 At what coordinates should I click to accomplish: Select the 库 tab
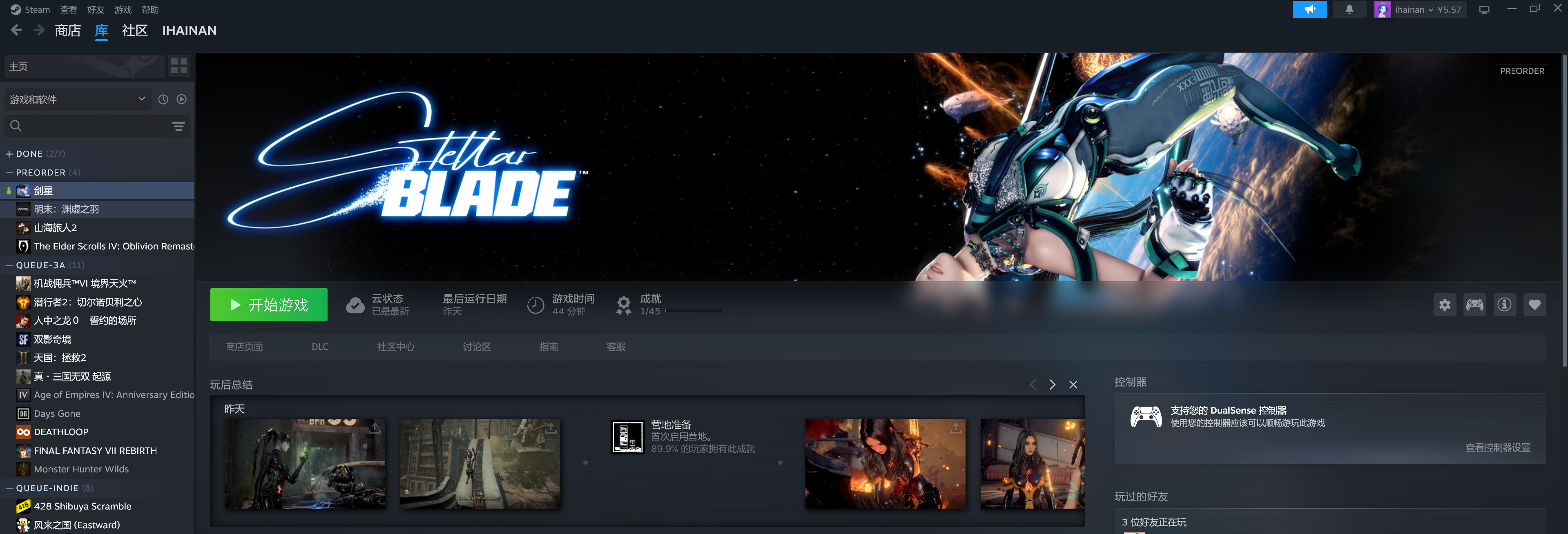101,30
